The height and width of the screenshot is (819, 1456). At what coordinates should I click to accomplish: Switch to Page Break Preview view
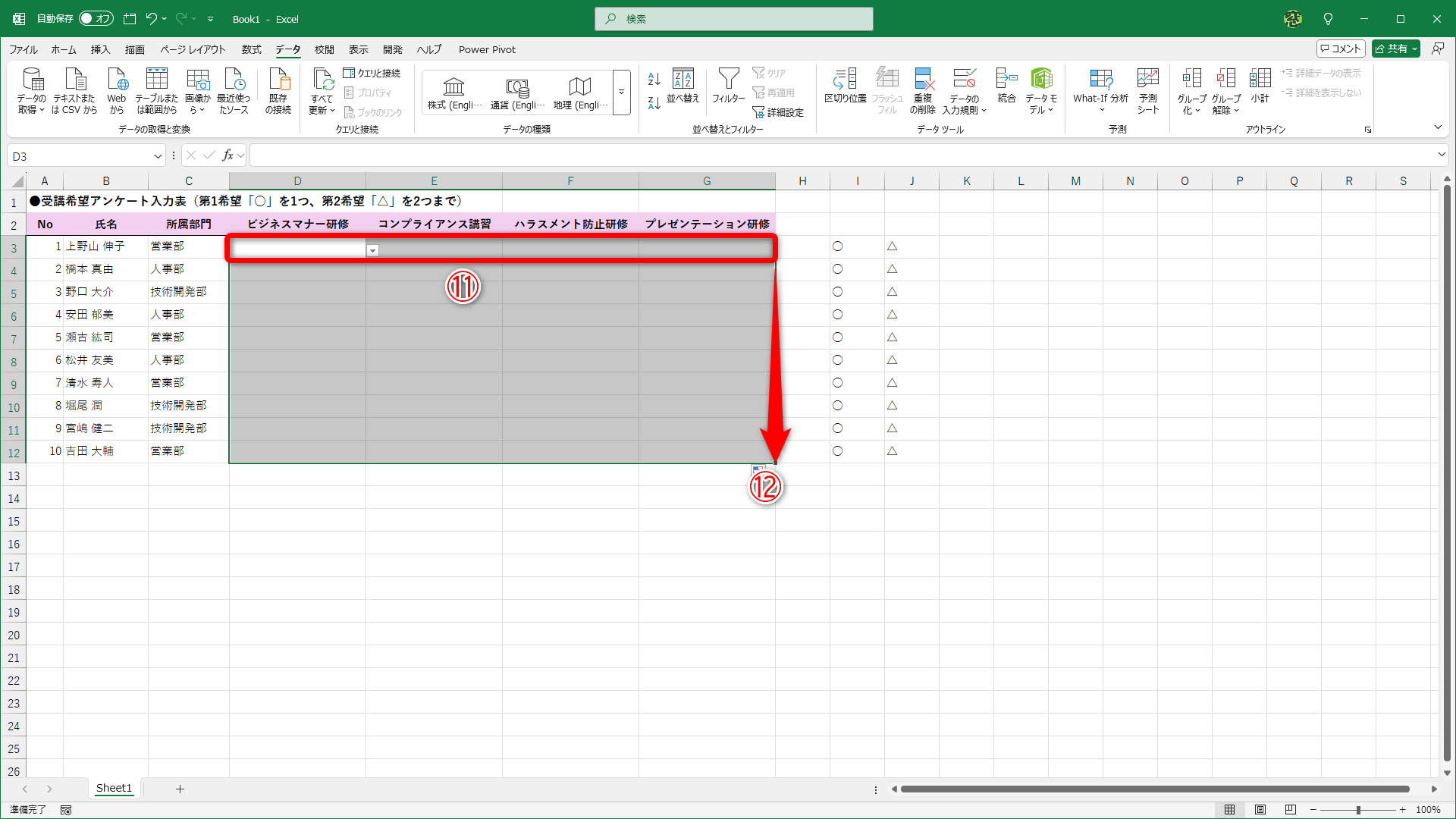pyautogui.click(x=1291, y=810)
